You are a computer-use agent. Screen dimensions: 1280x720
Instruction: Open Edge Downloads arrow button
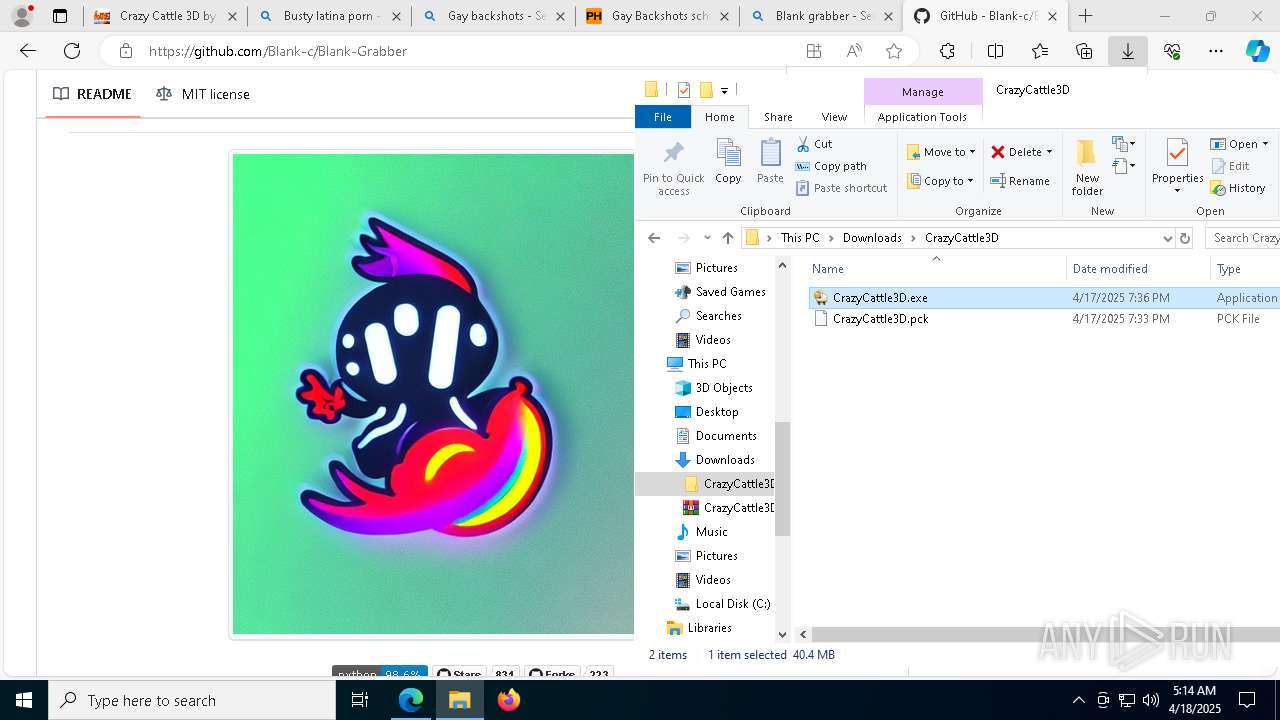click(x=1128, y=51)
